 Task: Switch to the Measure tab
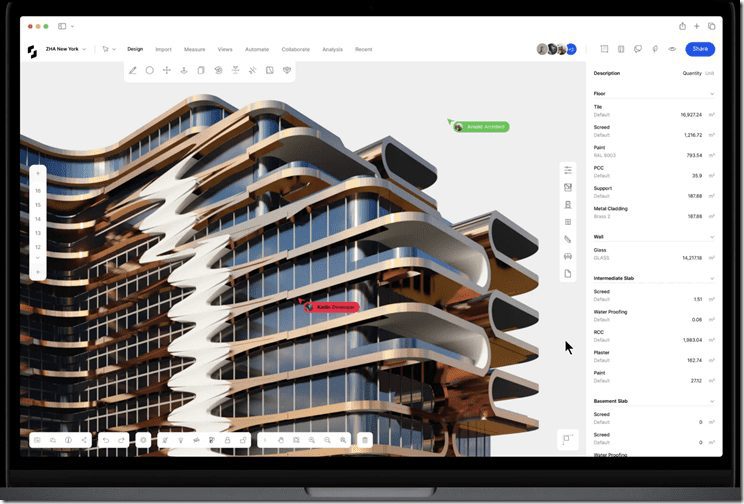[x=194, y=49]
